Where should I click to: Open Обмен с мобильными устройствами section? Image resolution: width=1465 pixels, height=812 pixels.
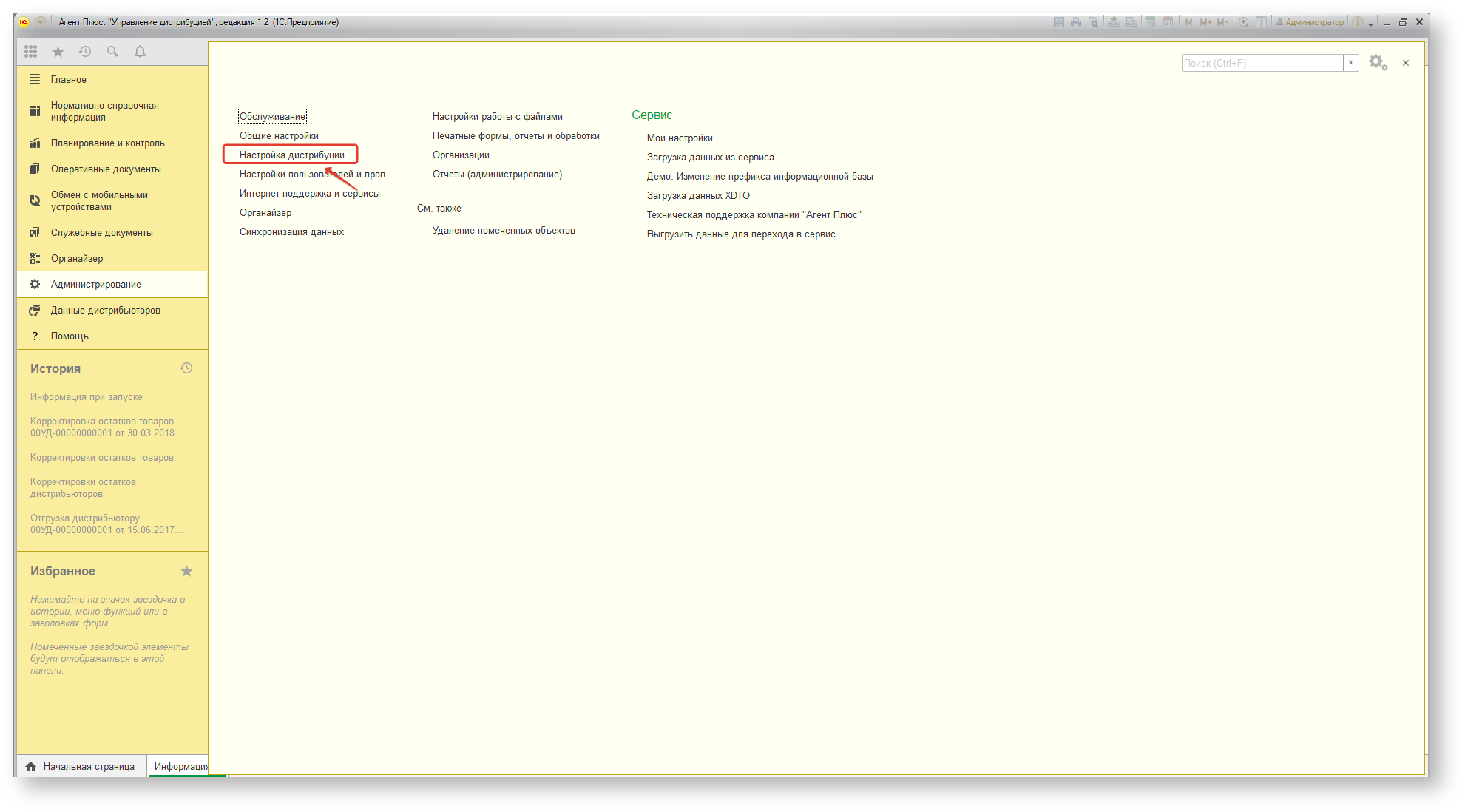112,200
